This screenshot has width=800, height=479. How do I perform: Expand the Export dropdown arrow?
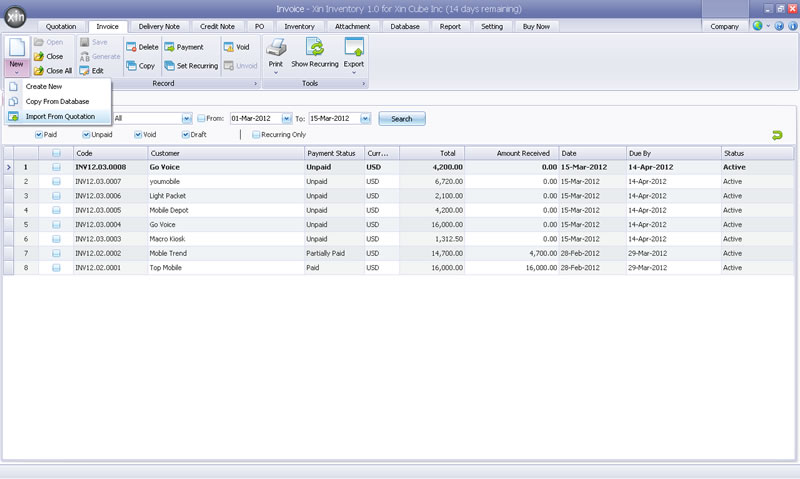(x=353, y=72)
